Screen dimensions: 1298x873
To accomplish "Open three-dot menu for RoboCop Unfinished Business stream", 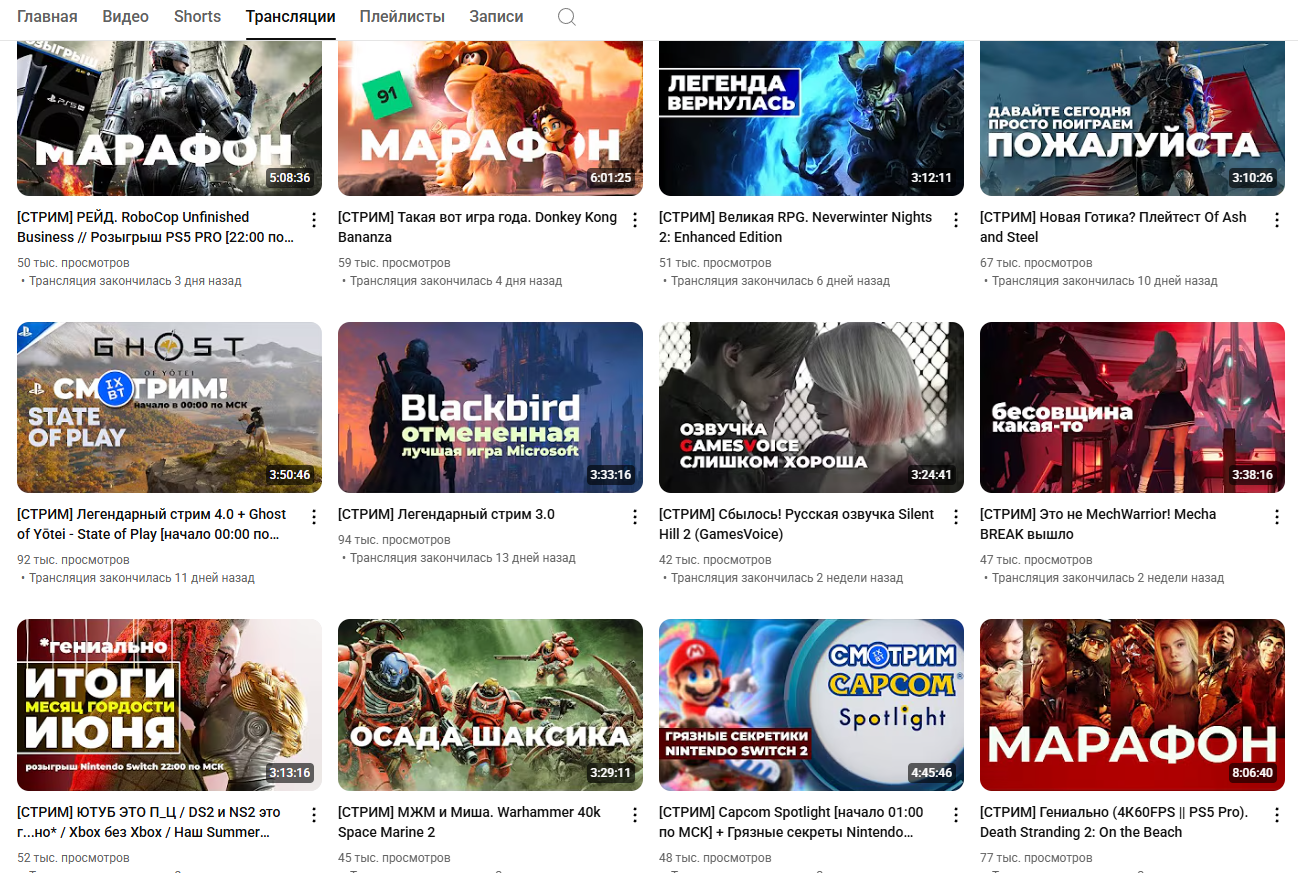I will tap(314, 220).
